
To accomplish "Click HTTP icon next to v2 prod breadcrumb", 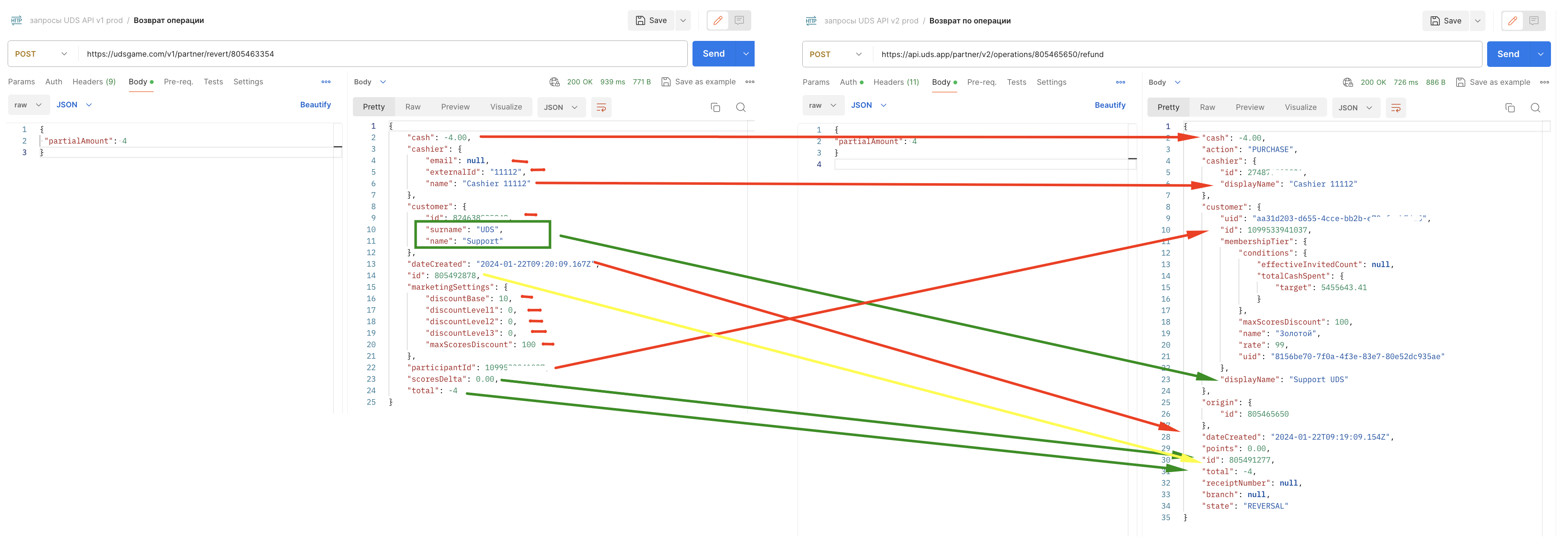I will click(811, 21).
